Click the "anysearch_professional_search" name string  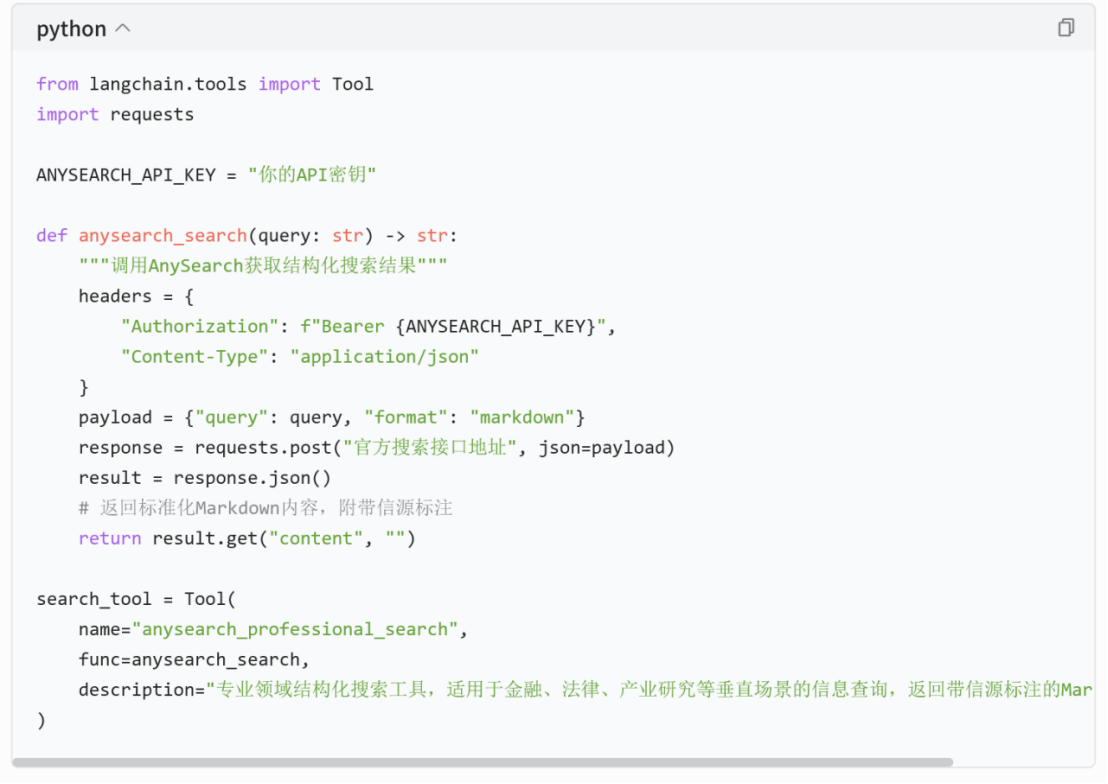pyautogui.click(x=295, y=629)
